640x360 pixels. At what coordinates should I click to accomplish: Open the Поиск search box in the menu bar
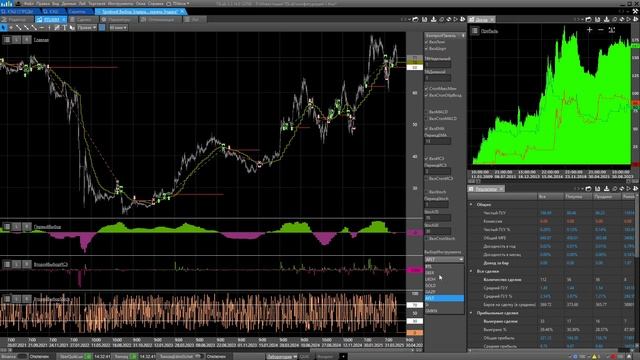tap(179, 3)
